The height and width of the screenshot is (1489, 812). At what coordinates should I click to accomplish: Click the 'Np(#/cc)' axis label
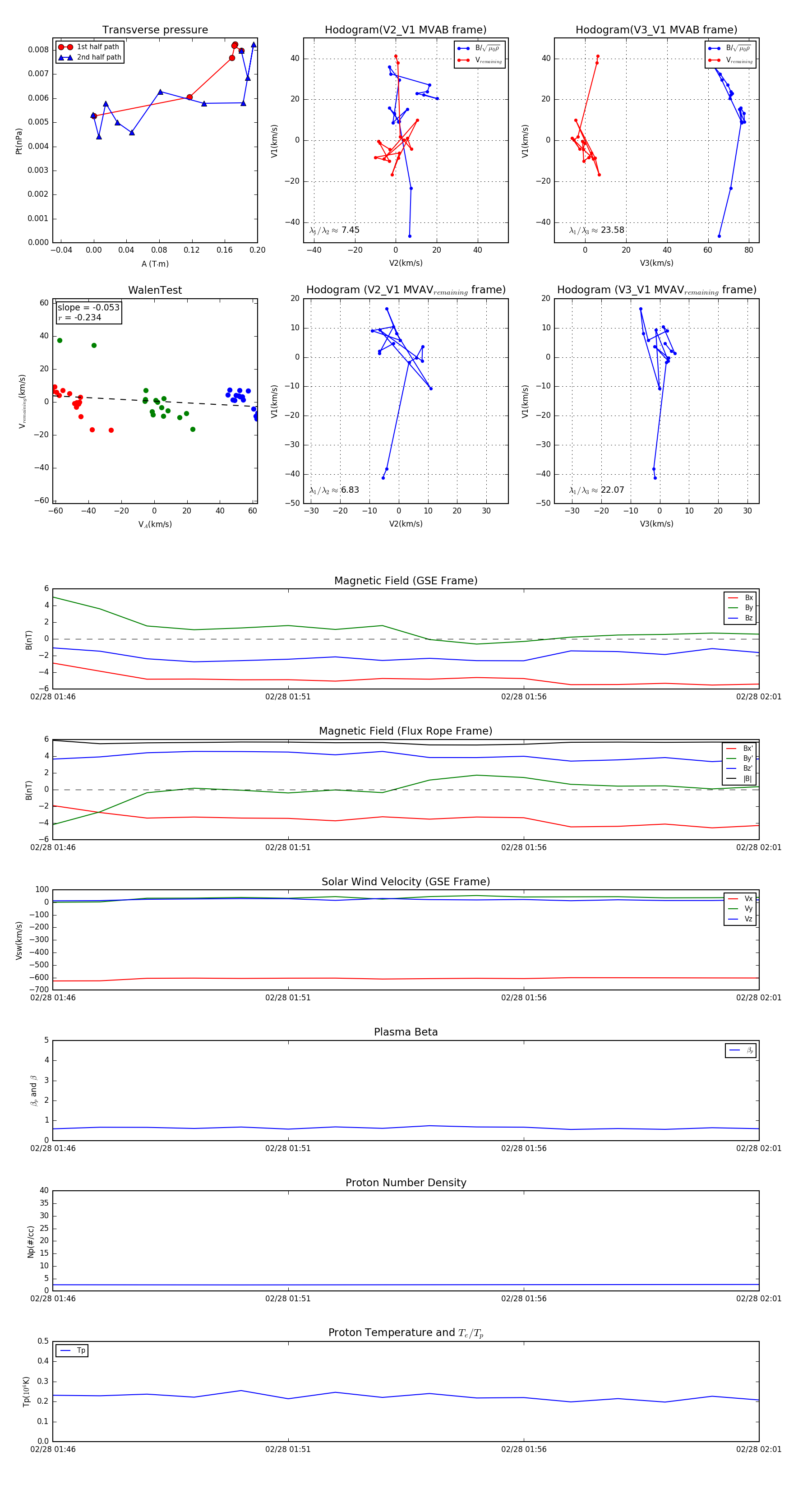point(31,1242)
